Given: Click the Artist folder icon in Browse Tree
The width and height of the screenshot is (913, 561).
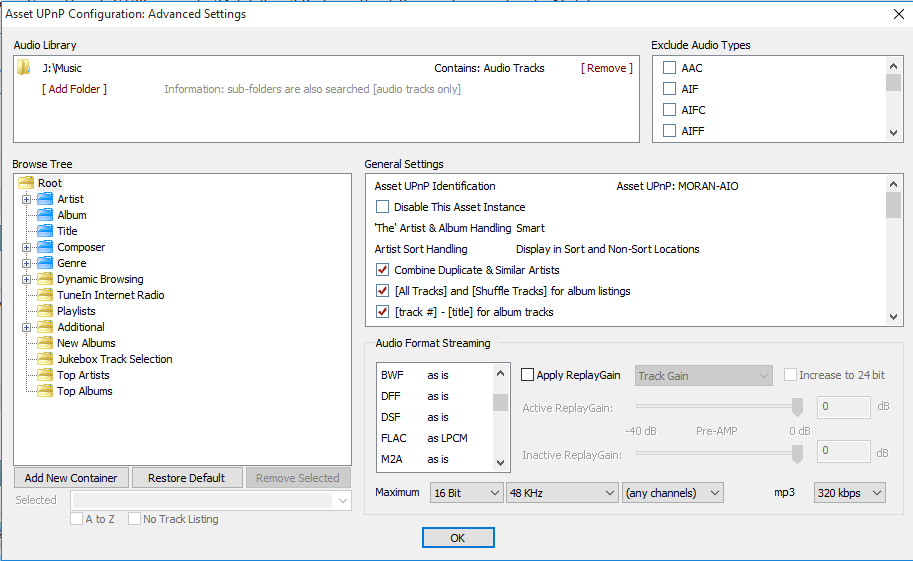Looking at the screenshot, I should point(45,199).
